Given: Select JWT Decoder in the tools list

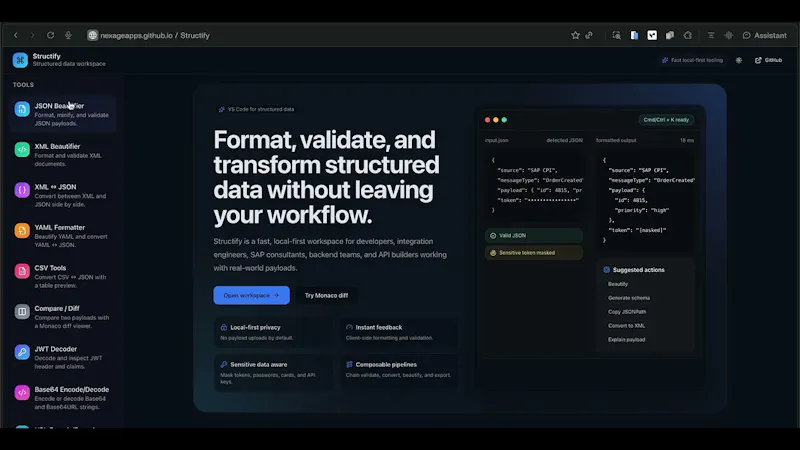Looking at the screenshot, I should (63, 357).
